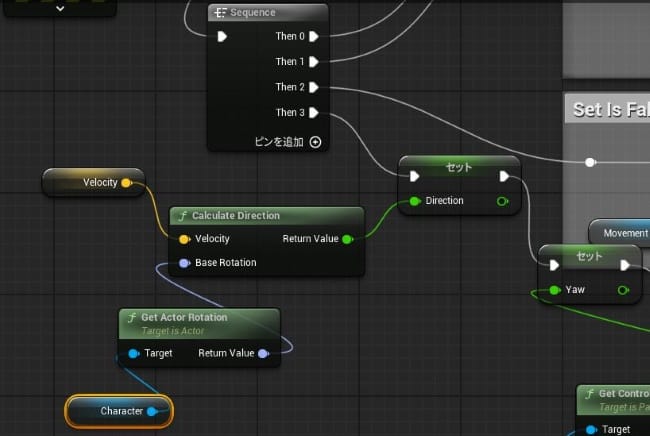The width and height of the screenshot is (650, 436).
Task: Select the Sequence node title
Action: pyautogui.click(x=252, y=12)
